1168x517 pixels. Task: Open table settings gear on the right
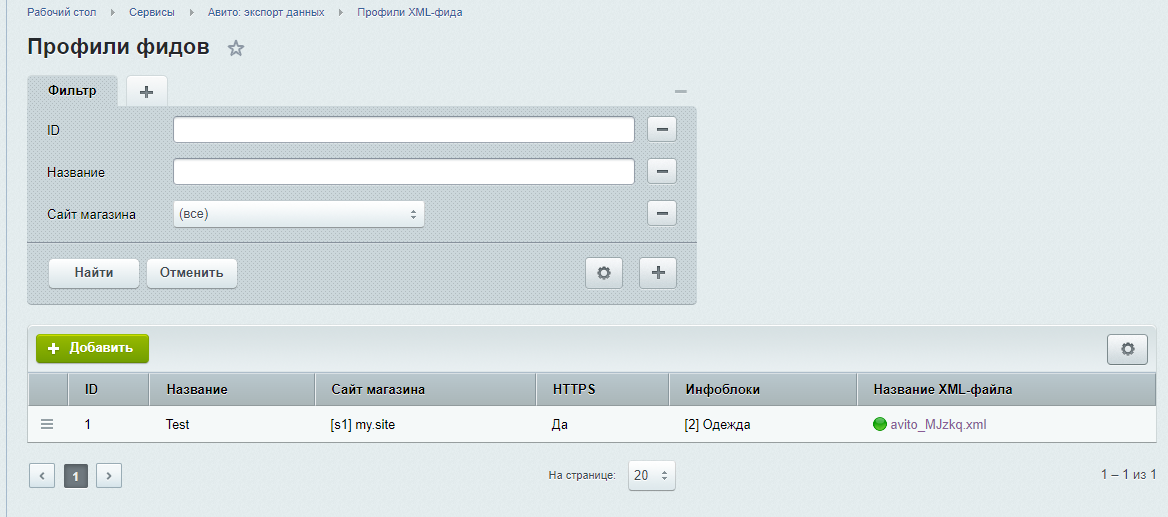click(1127, 349)
